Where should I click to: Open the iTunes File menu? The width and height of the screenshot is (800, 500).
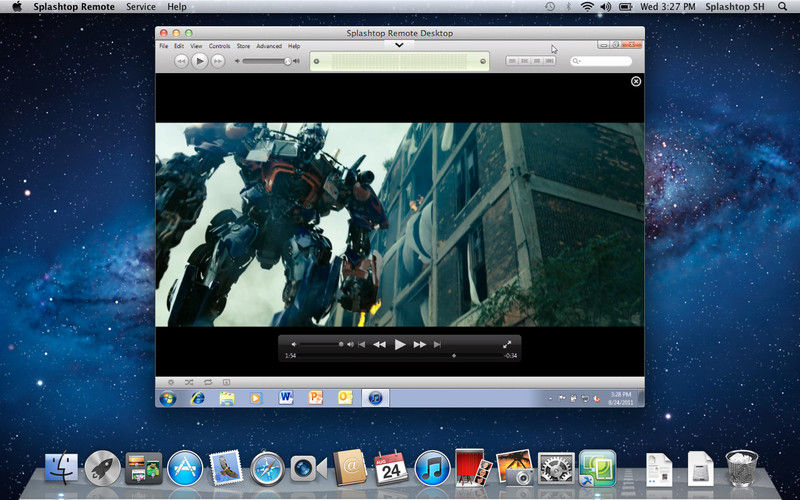(163, 46)
